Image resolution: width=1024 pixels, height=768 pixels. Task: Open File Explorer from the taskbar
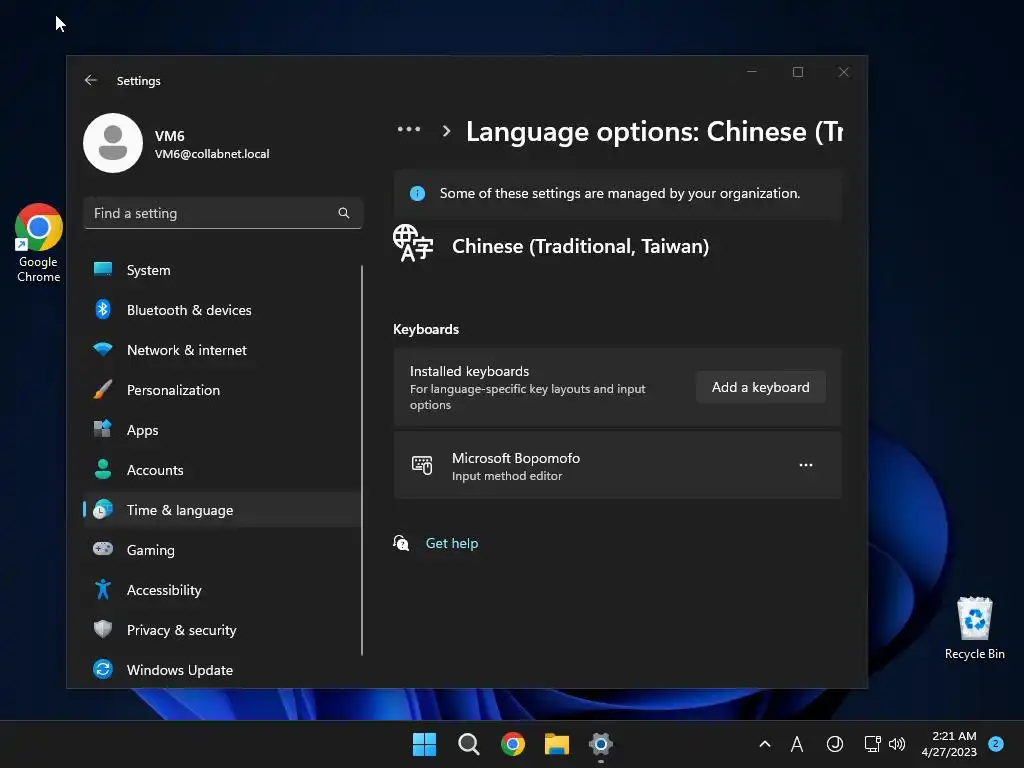pyautogui.click(x=557, y=744)
